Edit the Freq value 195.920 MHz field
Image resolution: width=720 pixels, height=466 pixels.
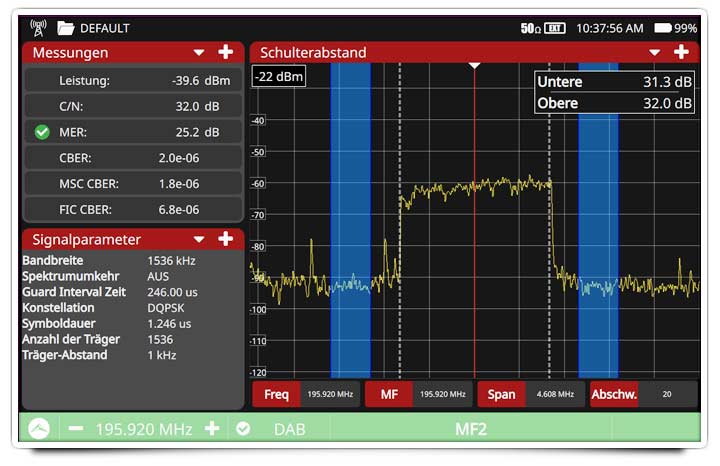coord(330,394)
